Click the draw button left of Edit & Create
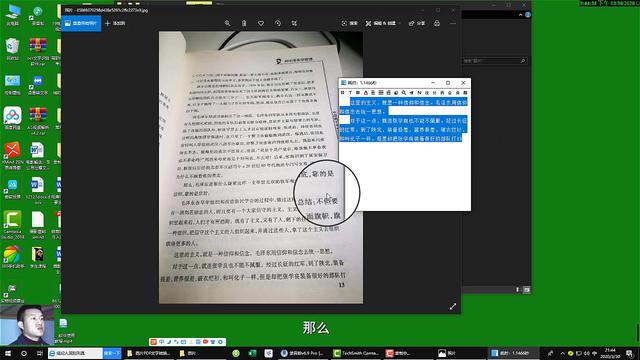This screenshot has height=360, width=640. 349,23
